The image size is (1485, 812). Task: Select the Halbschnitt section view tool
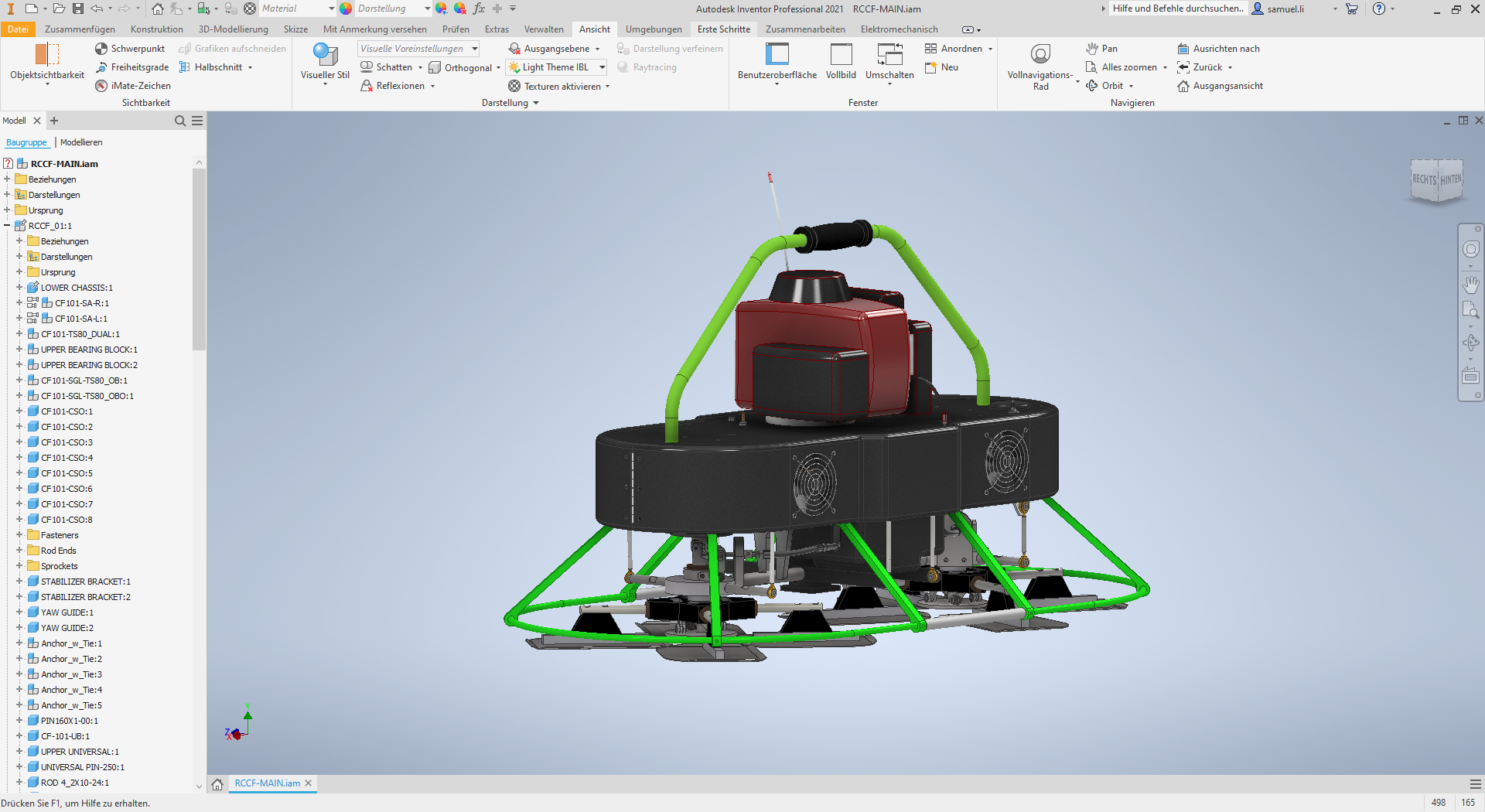click(x=185, y=67)
